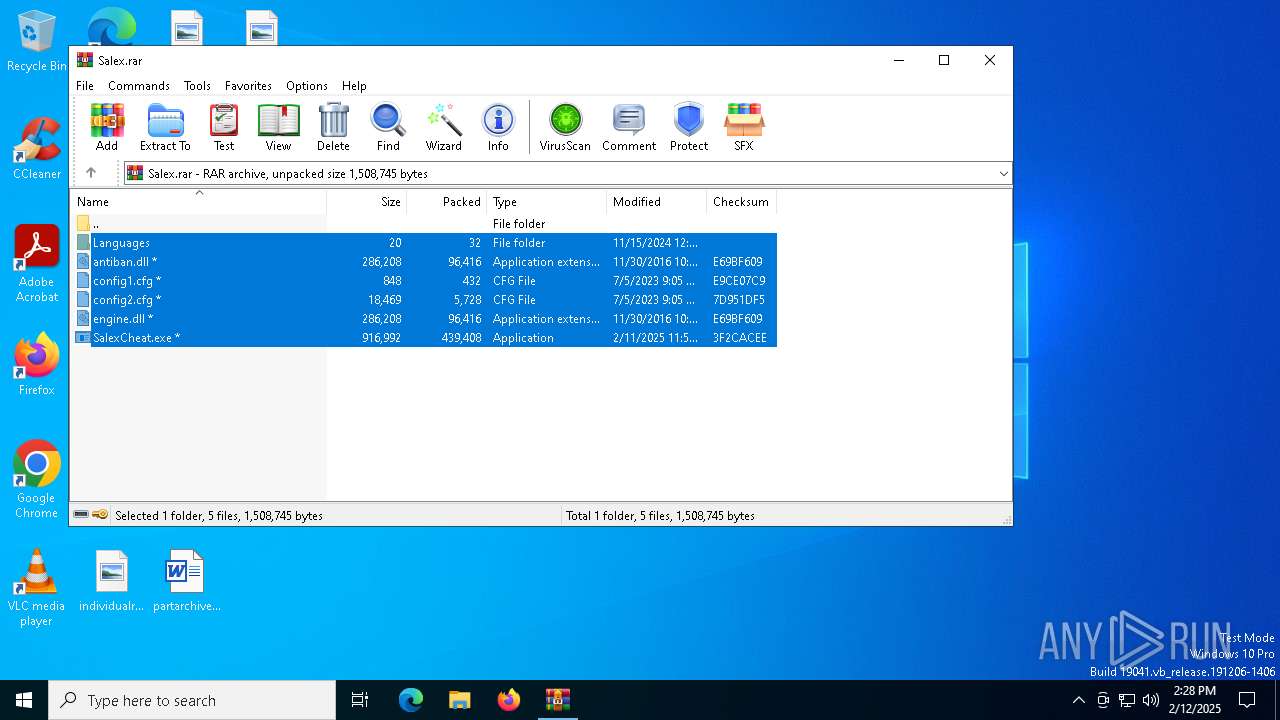Show hidden system tray icons
Viewport: 1280px width, 720px height.
click(x=1078, y=700)
